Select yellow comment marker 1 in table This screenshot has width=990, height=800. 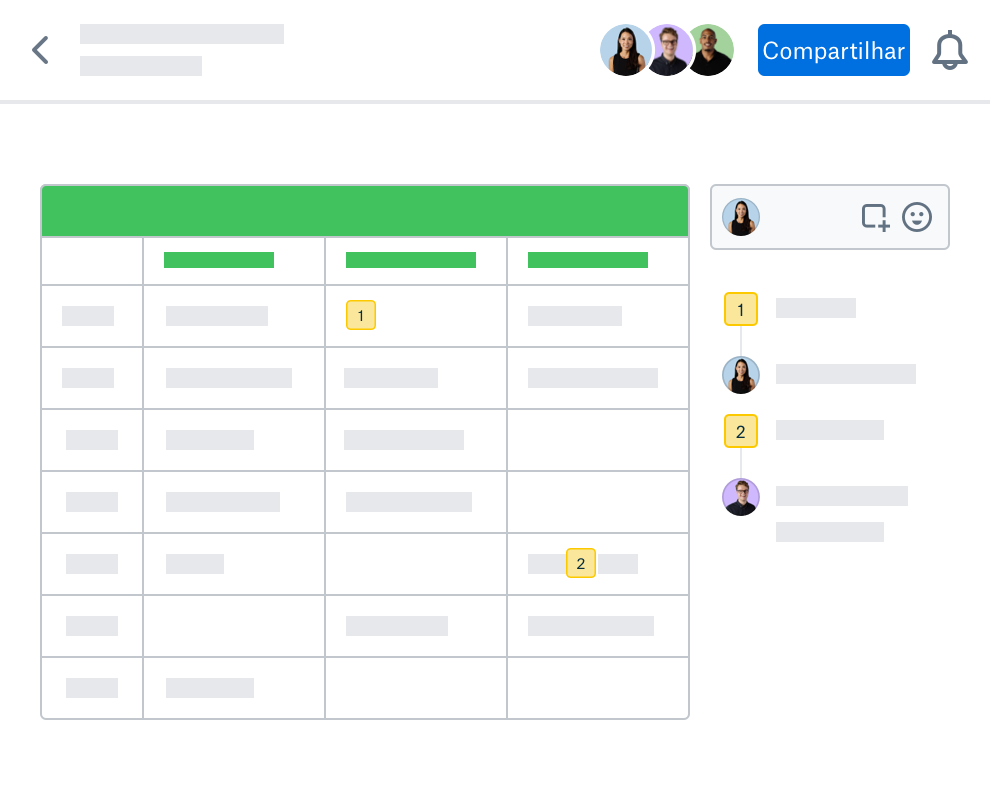click(361, 315)
